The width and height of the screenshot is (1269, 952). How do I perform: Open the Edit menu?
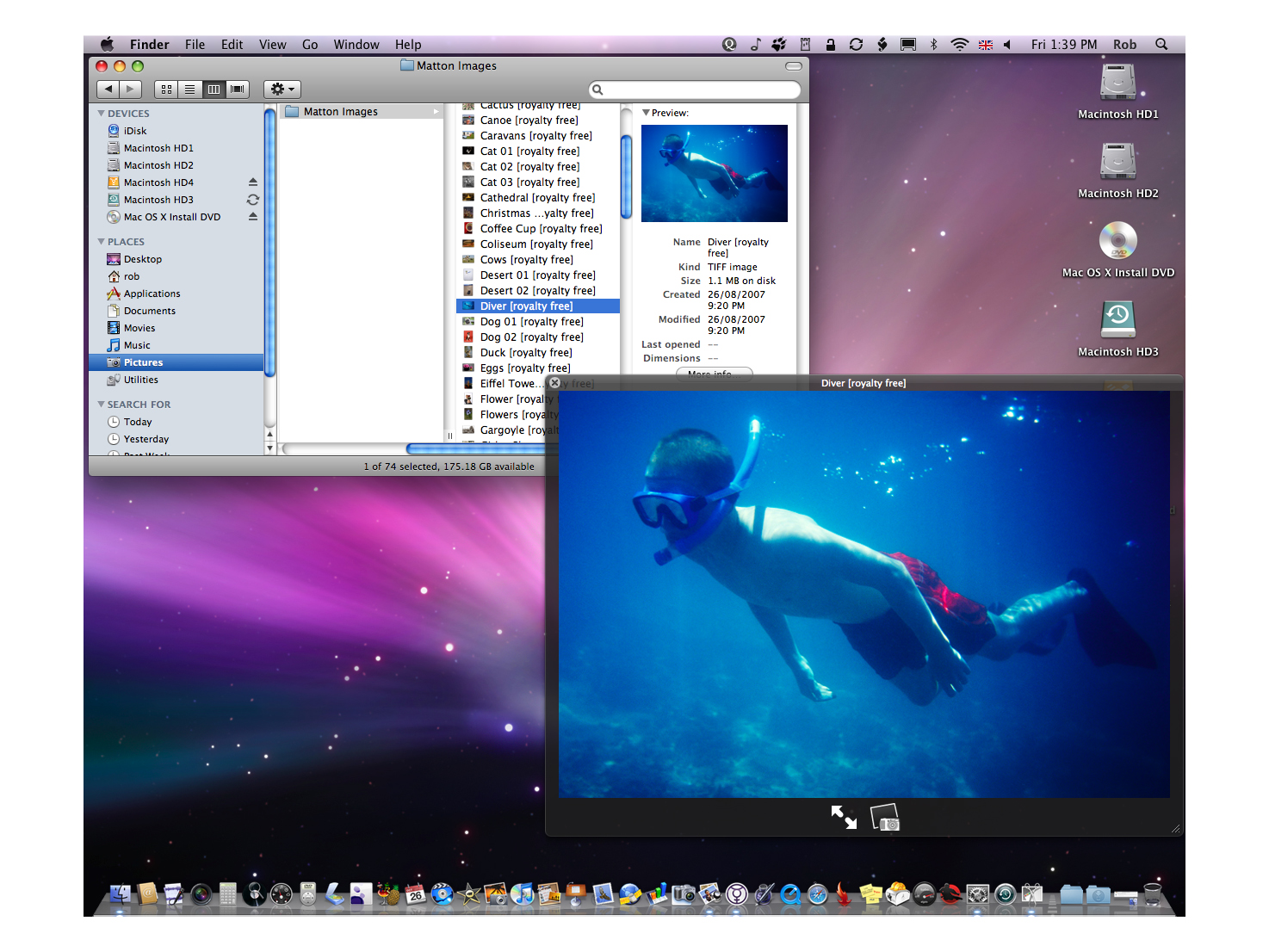tap(232, 45)
